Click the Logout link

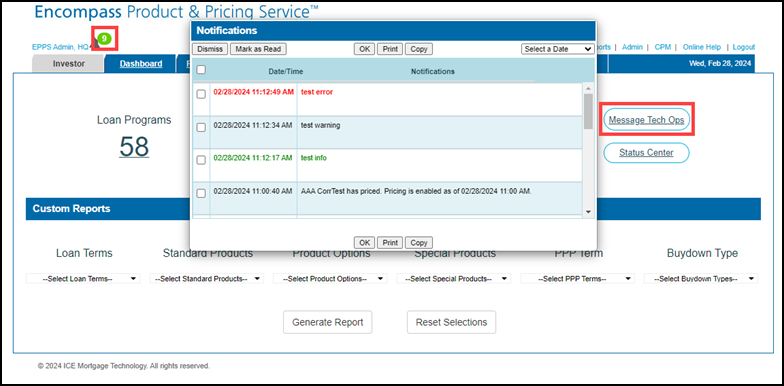[x=744, y=47]
